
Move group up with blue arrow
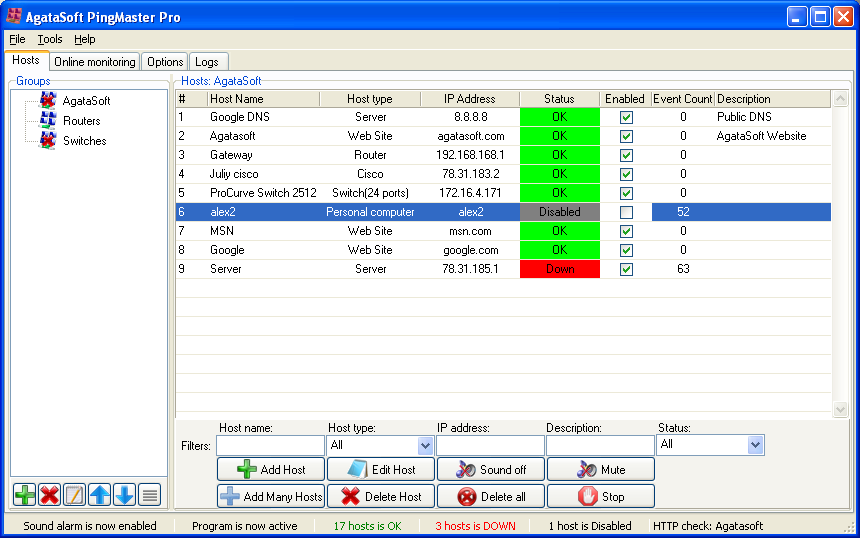click(100, 494)
